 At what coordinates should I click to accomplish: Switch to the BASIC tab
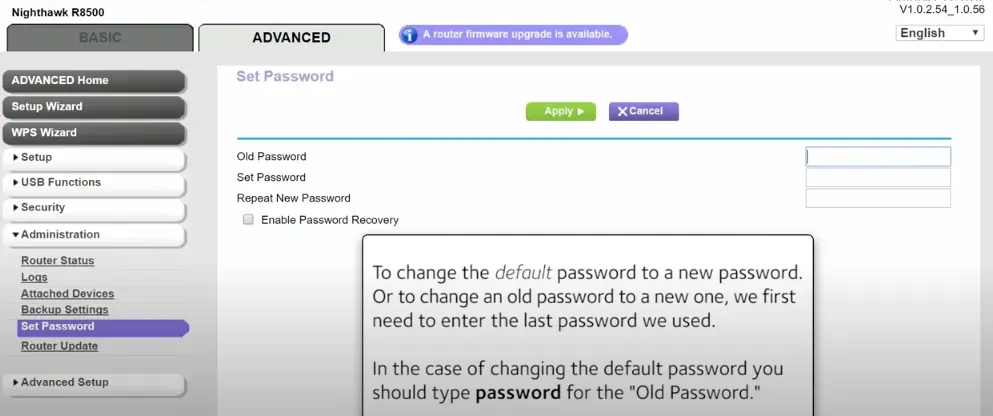point(99,38)
